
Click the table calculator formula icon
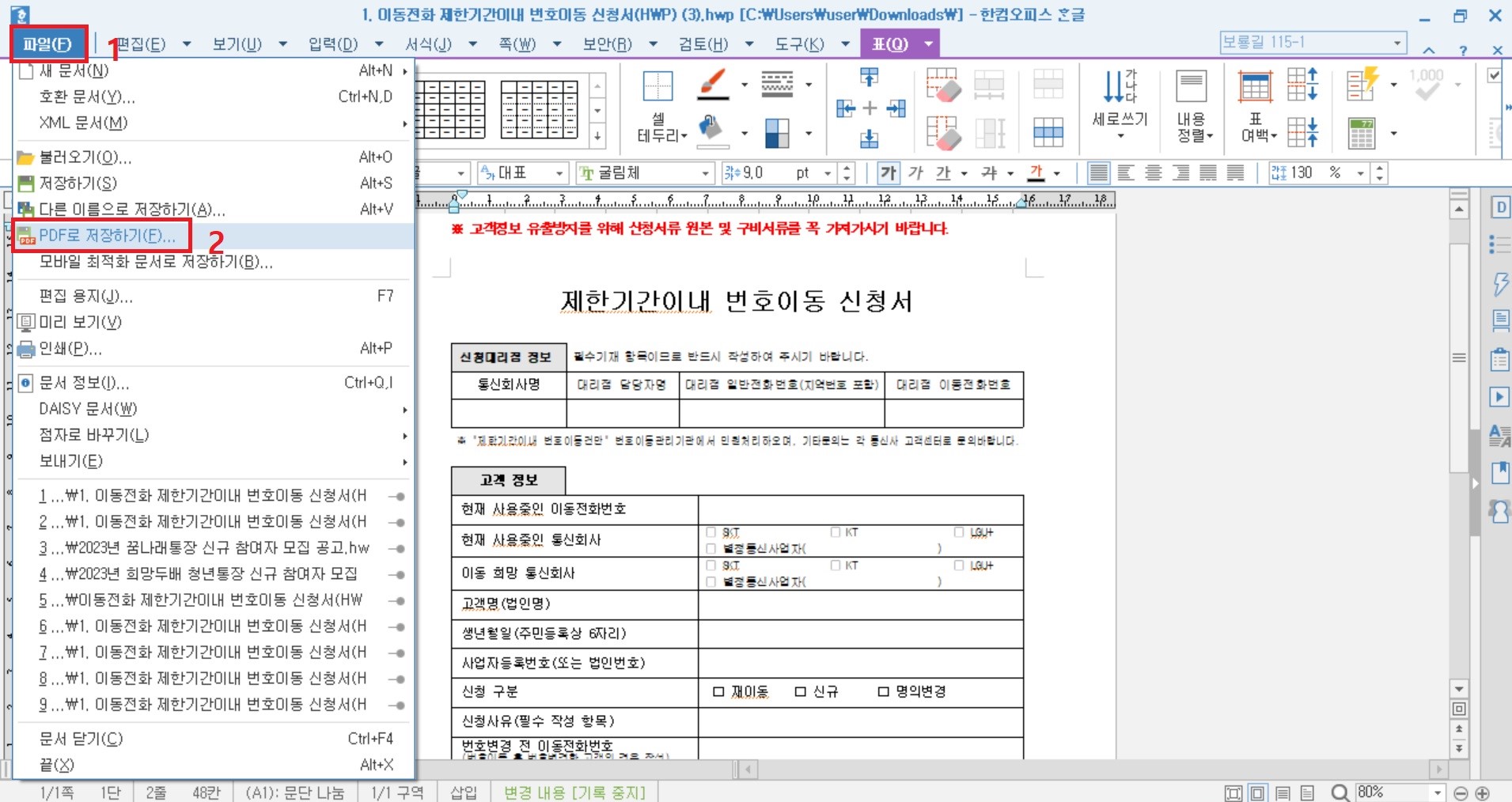click(1362, 133)
